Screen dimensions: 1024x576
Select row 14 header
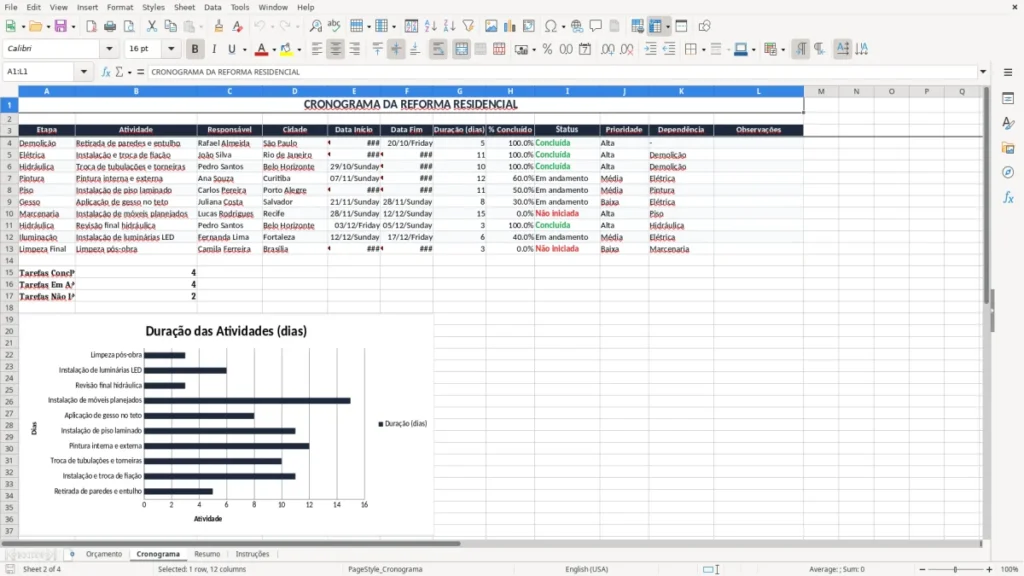click(x=9, y=261)
